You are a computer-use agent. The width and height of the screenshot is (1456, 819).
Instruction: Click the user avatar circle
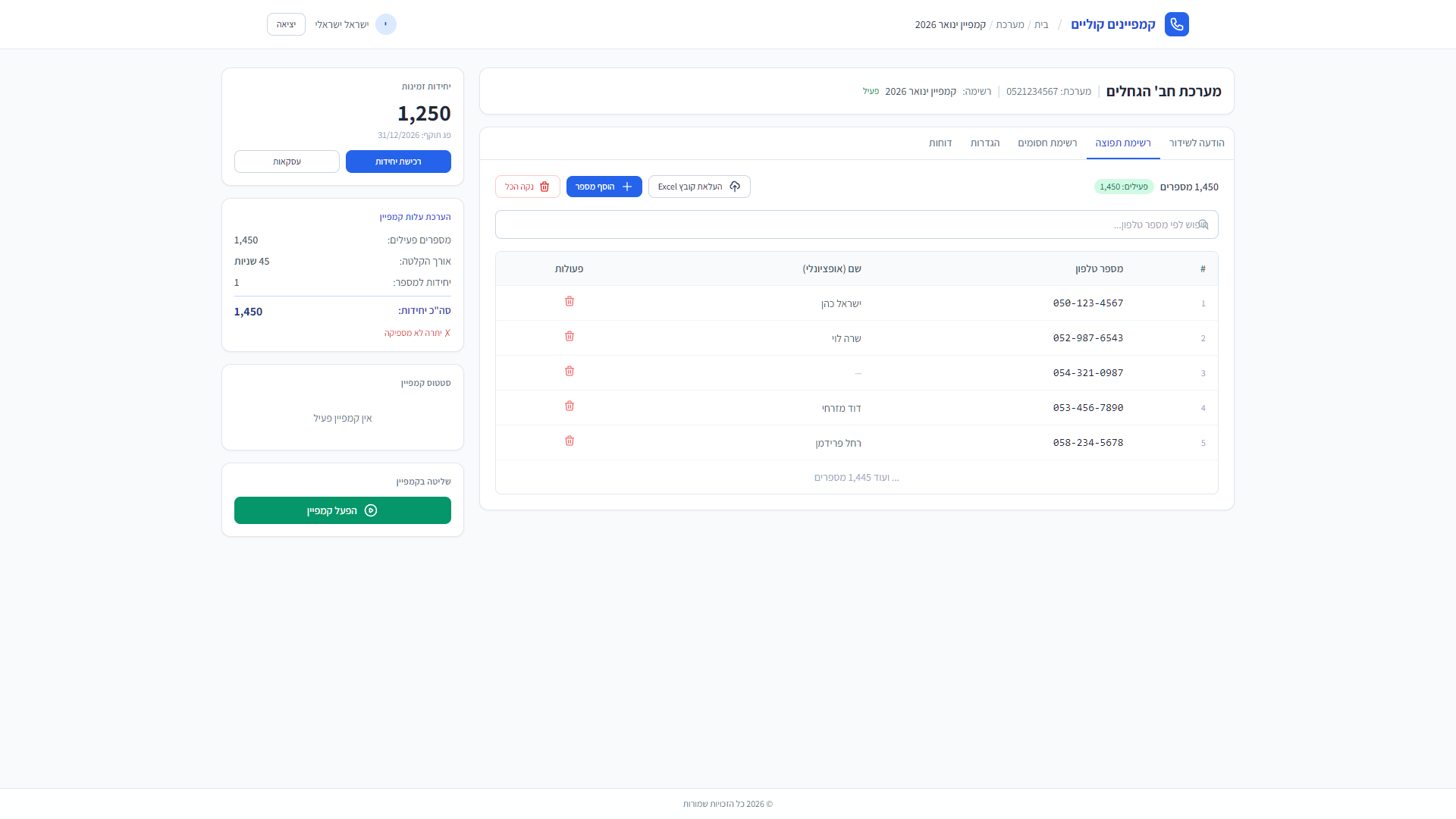[385, 24]
